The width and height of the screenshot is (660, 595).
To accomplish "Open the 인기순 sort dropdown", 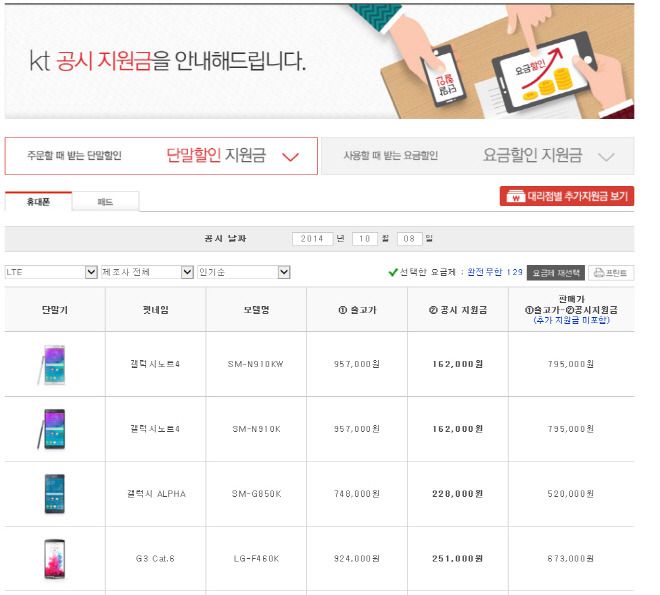I will 244,272.
